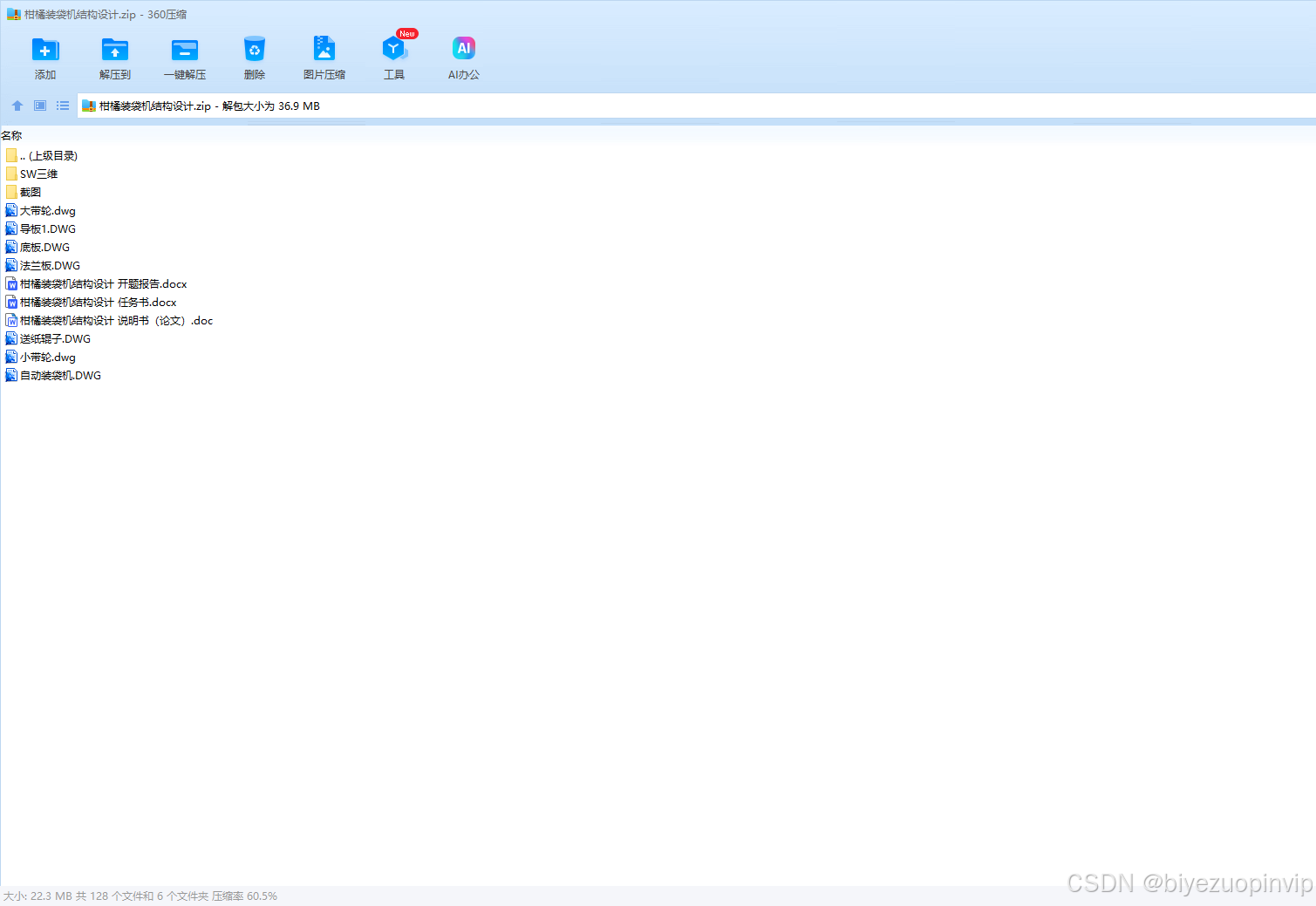Image resolution: width=1316 pixels, height=906 pixels.
Task: Click the Word icon beside 开题报告.docx
Action: (11, 283)
